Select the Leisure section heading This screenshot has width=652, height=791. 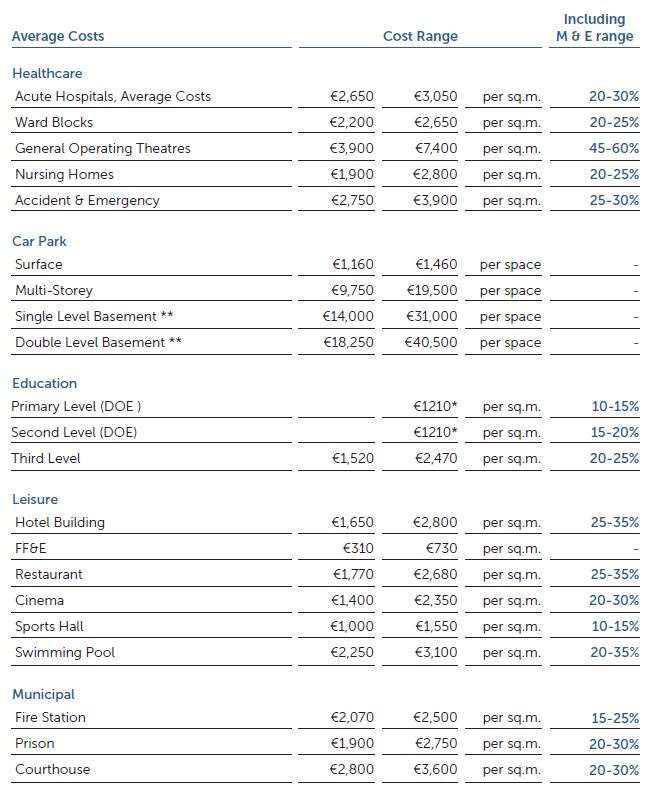click(x=35, y=500)
